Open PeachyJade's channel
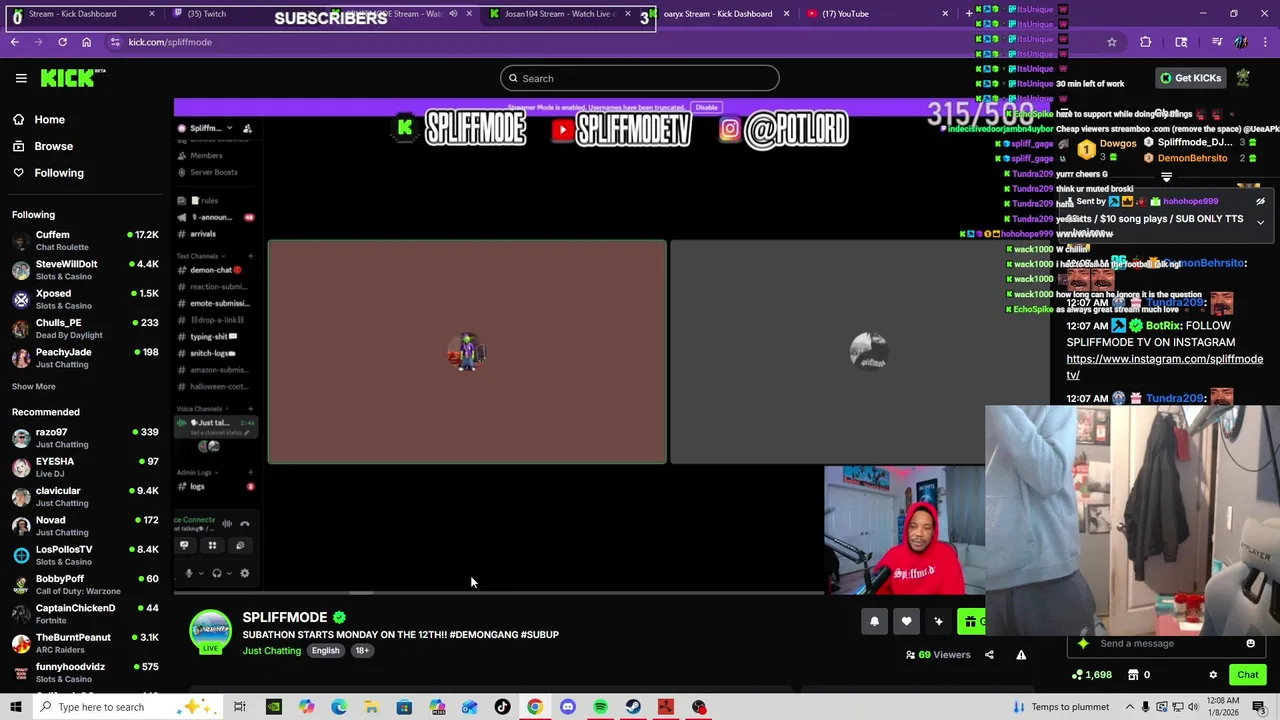 85,357
